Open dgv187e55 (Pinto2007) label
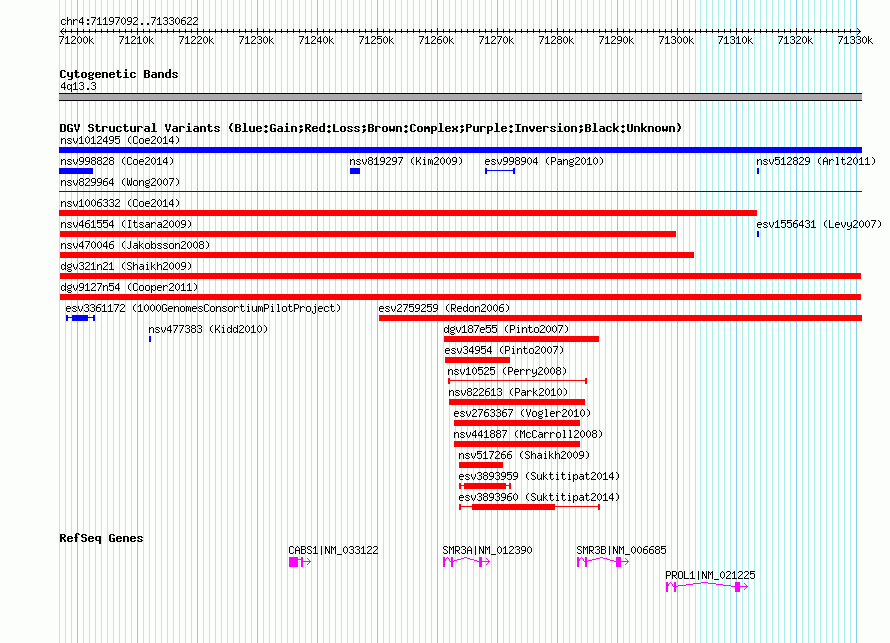The width and height of the screenshot is (890, 643). 506,329
